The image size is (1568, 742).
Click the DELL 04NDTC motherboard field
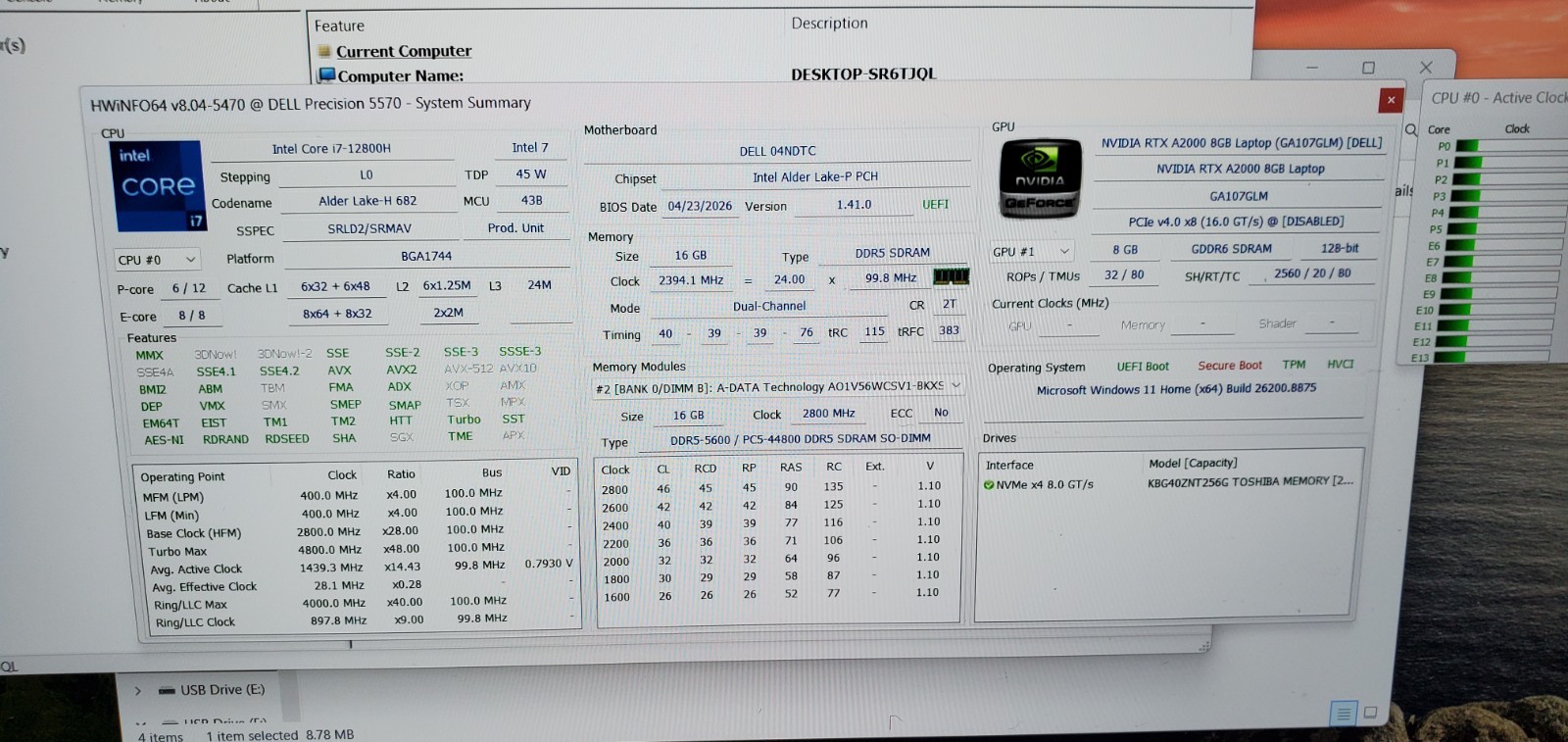pos(777,151)
